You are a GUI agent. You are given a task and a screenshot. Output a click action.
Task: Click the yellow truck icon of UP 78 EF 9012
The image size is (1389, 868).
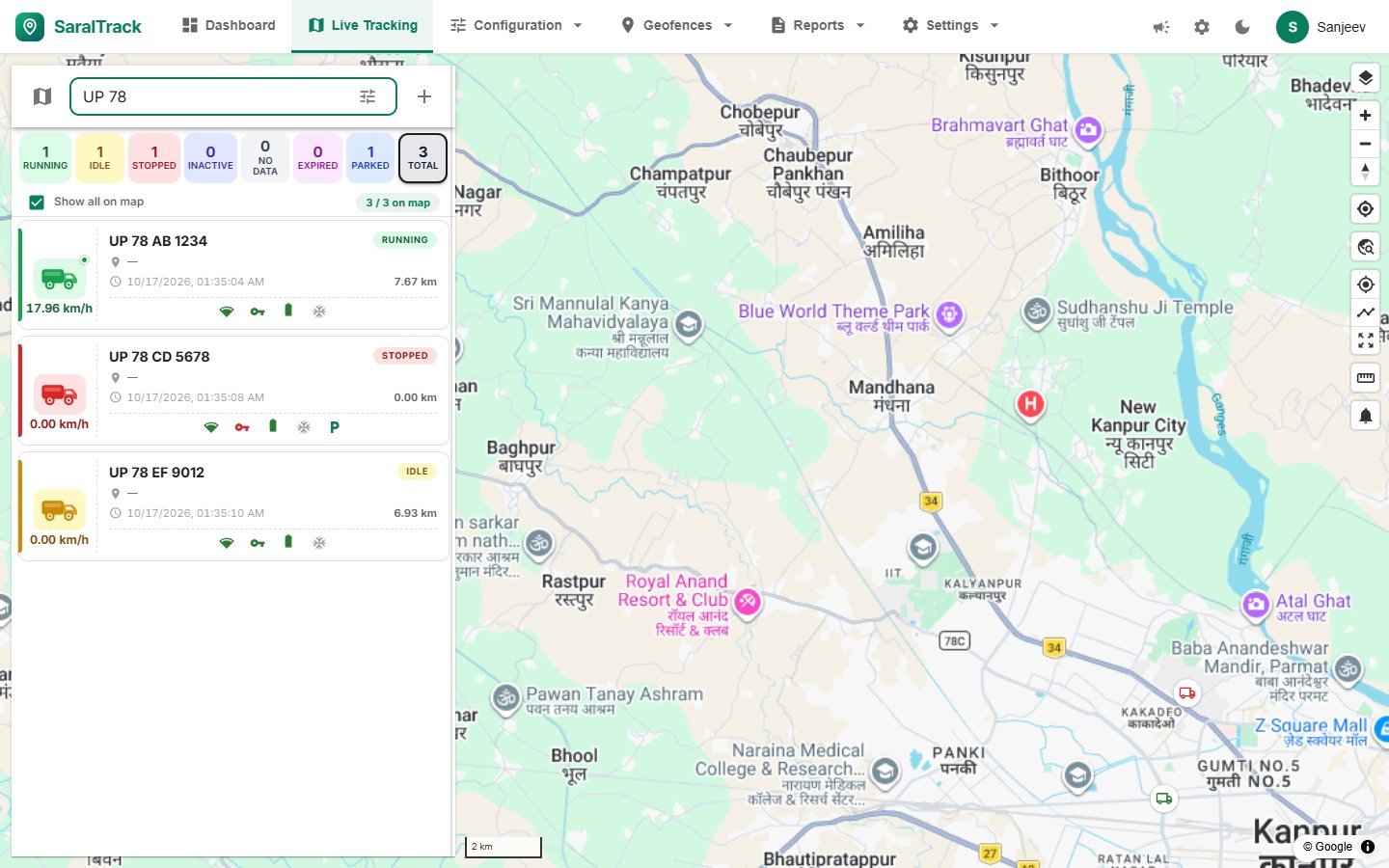60,510
